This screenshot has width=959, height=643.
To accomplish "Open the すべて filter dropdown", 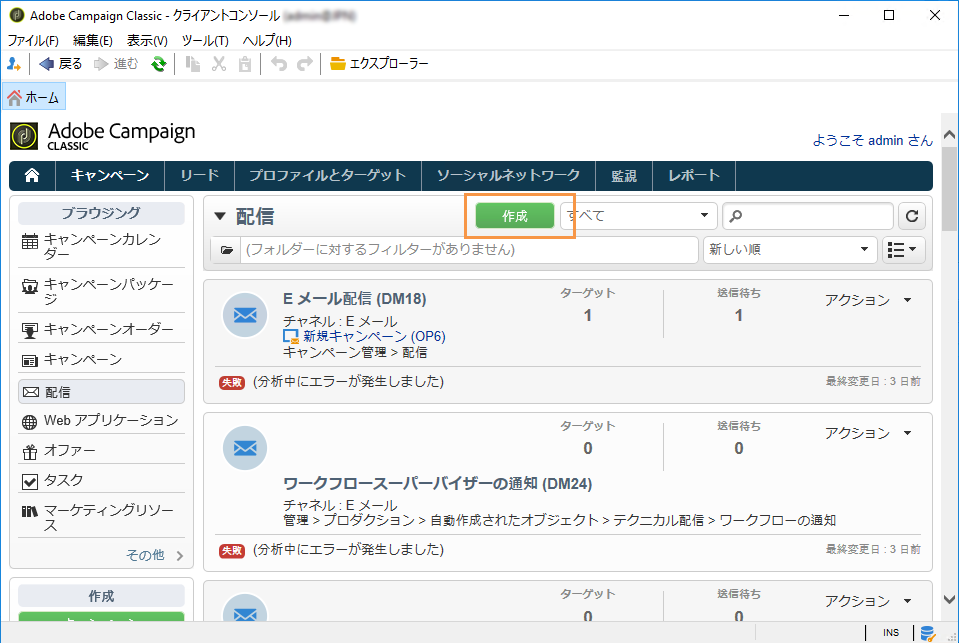I will click(638, 215).
